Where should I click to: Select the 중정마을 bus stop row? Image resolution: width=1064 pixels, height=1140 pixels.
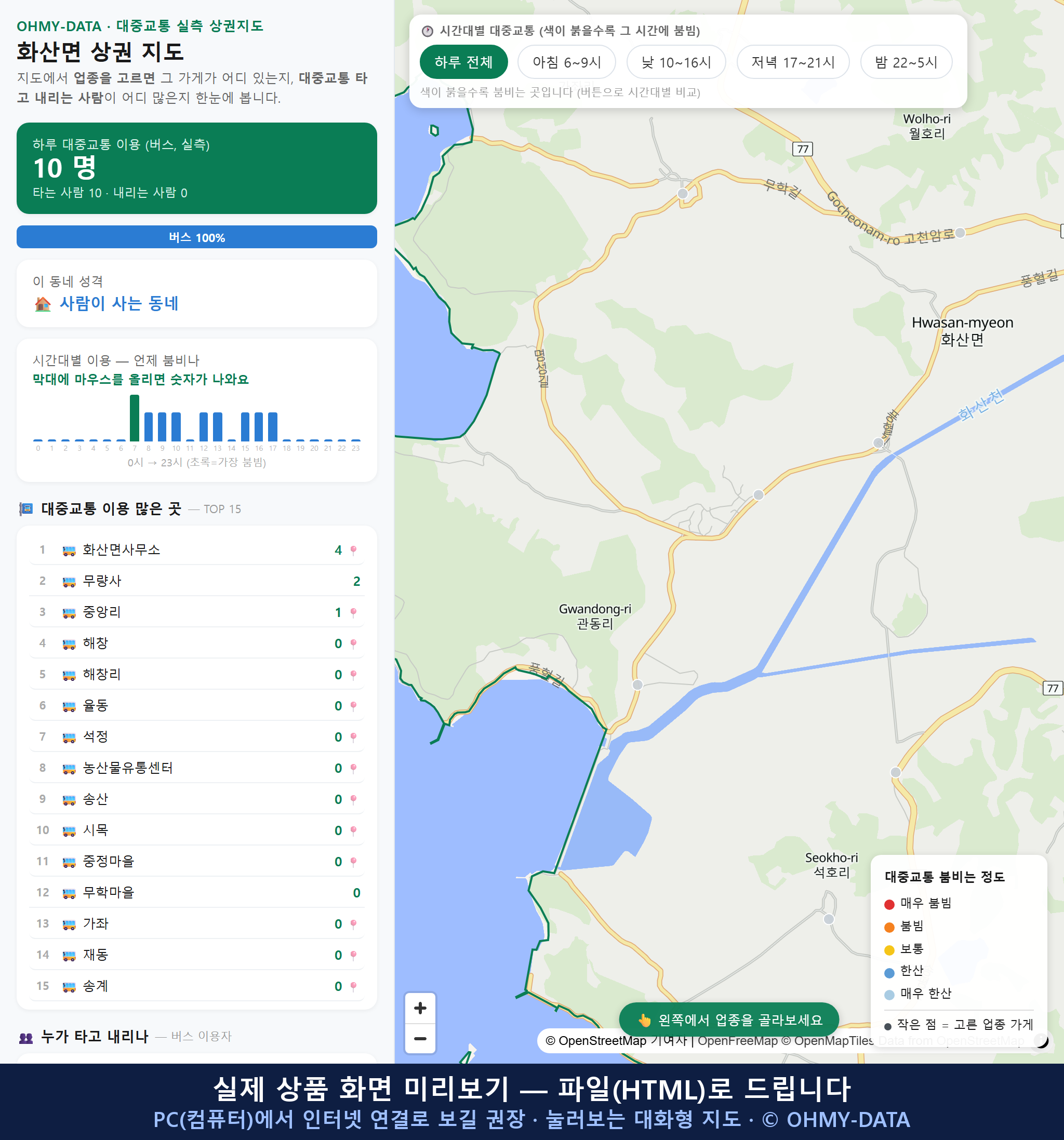point(197,861)
